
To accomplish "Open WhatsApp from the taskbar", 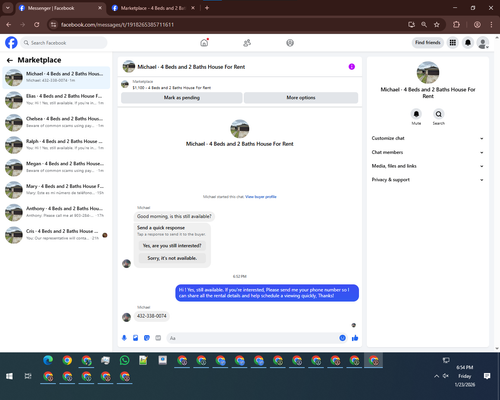I will (x=124, y=360).
